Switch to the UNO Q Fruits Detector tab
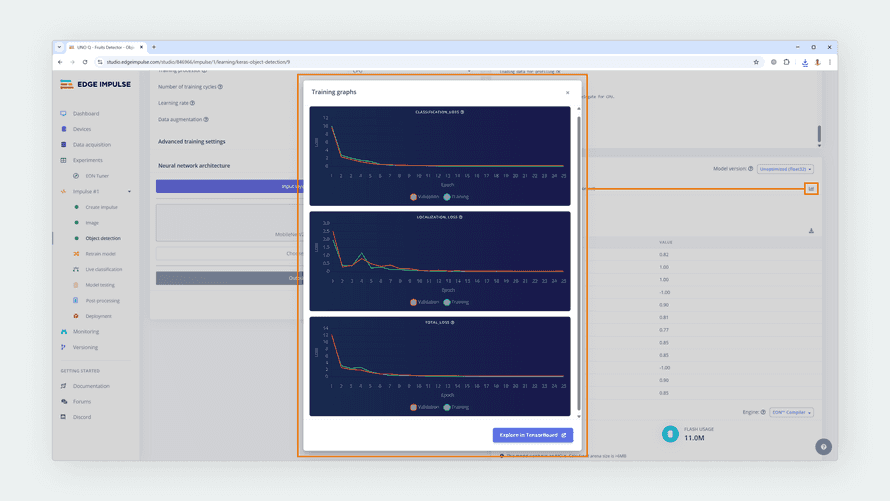 tap(106, 48)
